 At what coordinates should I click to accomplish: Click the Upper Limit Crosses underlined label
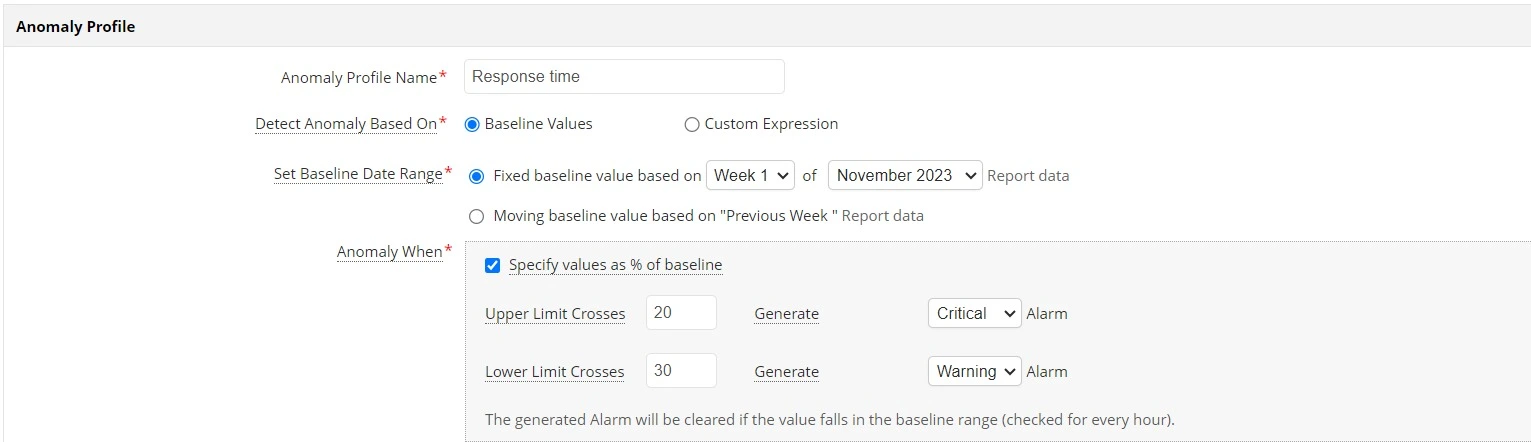tap(555, 314)
